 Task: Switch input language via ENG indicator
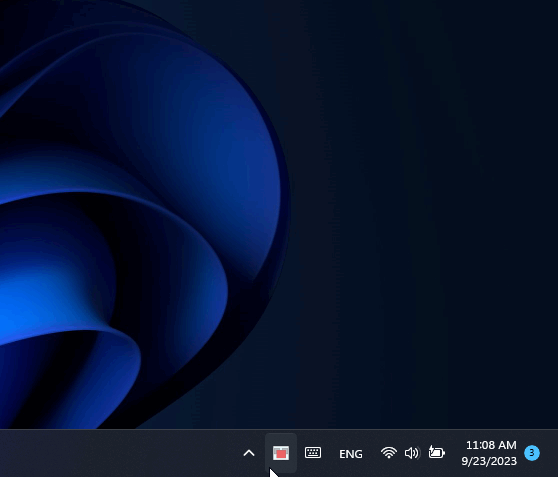tap(351, 454)
